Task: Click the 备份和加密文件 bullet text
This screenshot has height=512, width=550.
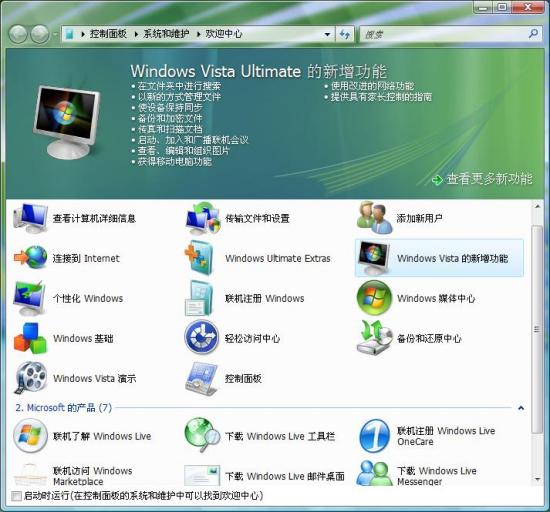Action: click(x=170, y=118)
